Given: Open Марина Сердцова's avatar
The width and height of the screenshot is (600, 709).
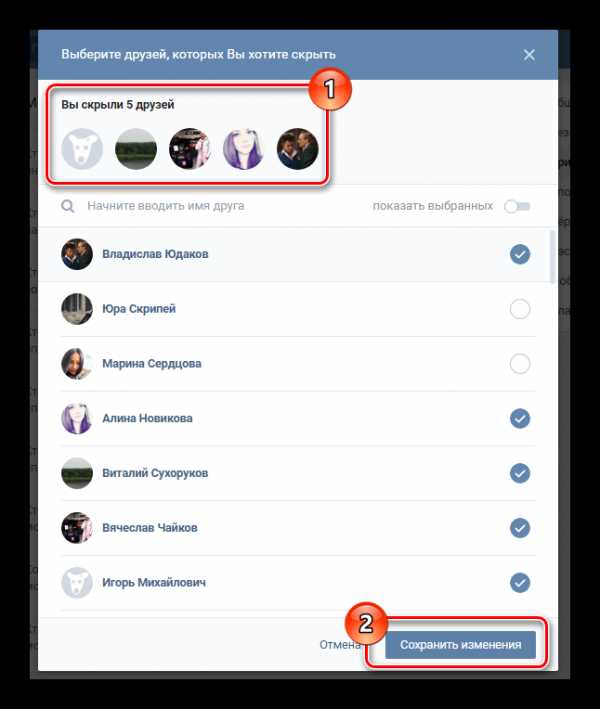Looking at the screenshot, I should click(x=77, y=364).
